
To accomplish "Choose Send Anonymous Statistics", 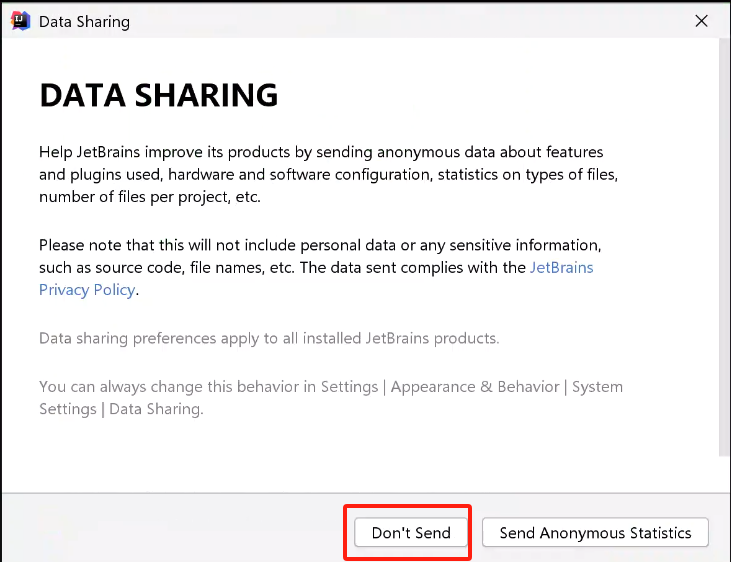I will coord(595,532).
